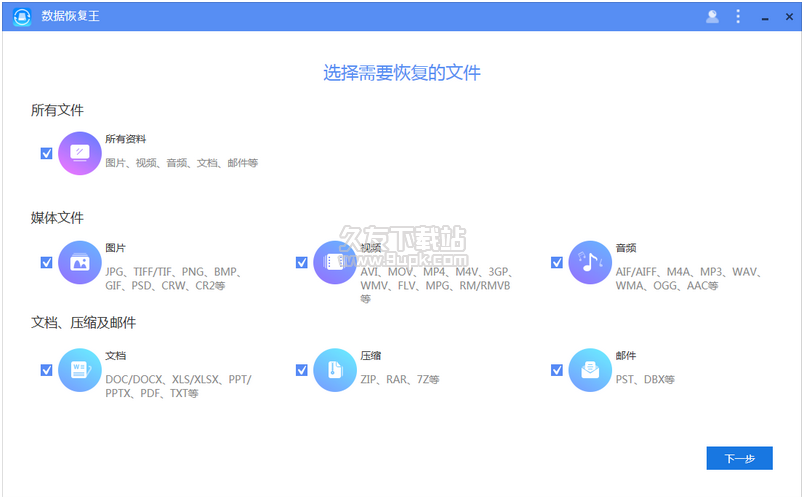Click the 选择需要恢复的文件 heading
The height and width of the screenshot is (497, 802).
tap(402, 73)
